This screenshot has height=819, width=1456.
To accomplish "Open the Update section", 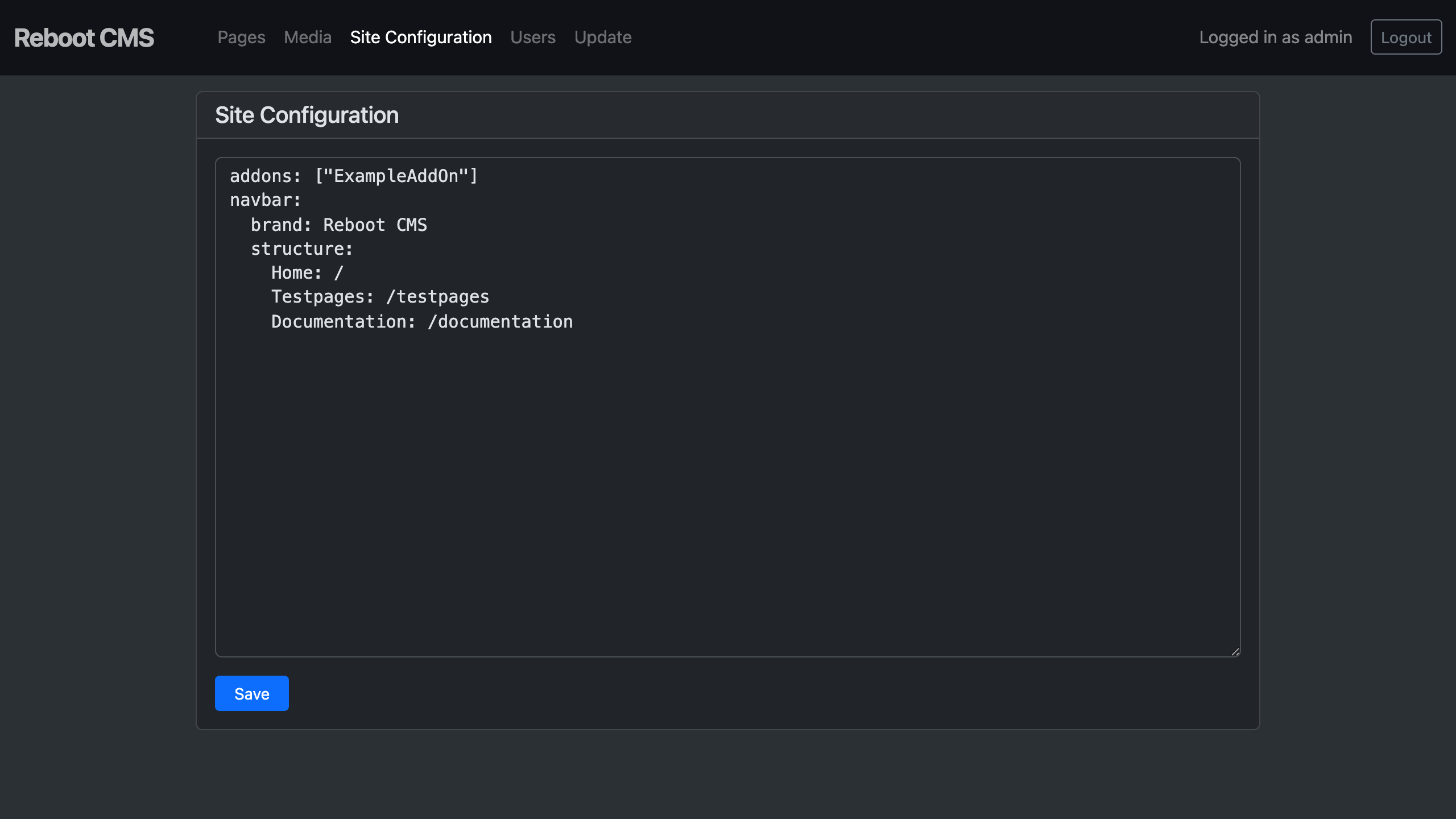I will click(x=603, y=38).
